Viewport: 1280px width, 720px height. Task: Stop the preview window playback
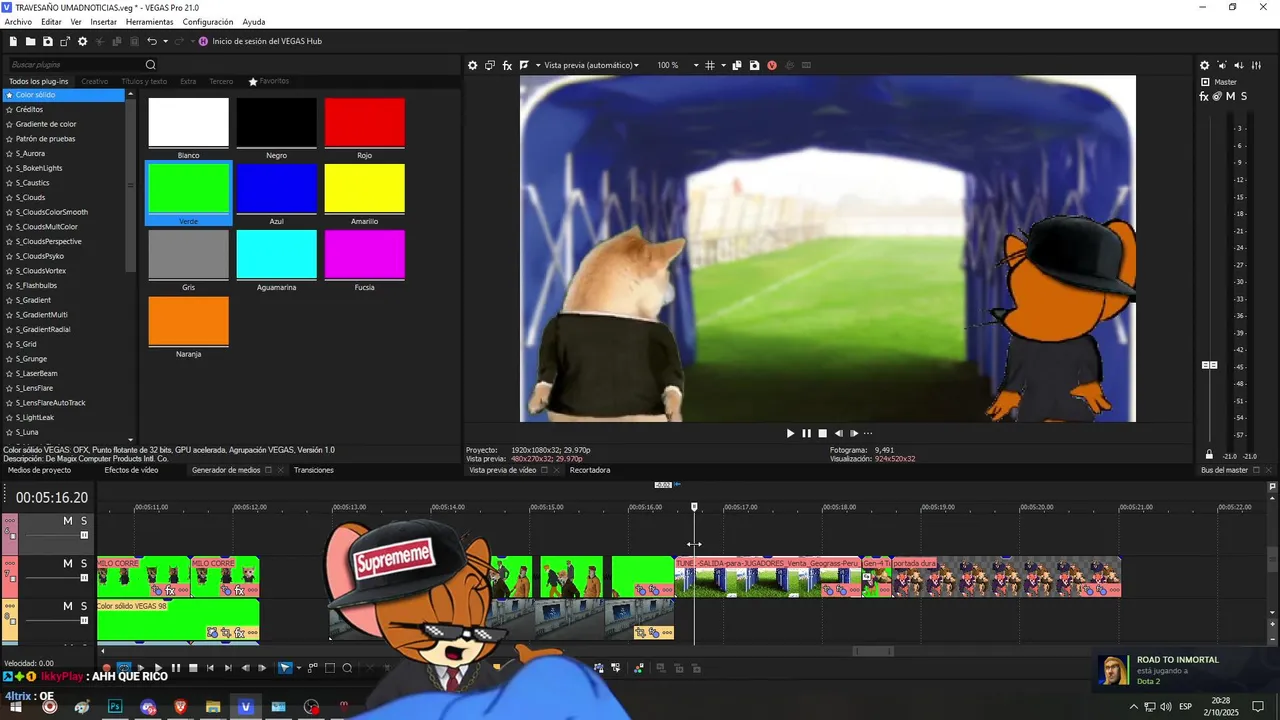(822, 433)
